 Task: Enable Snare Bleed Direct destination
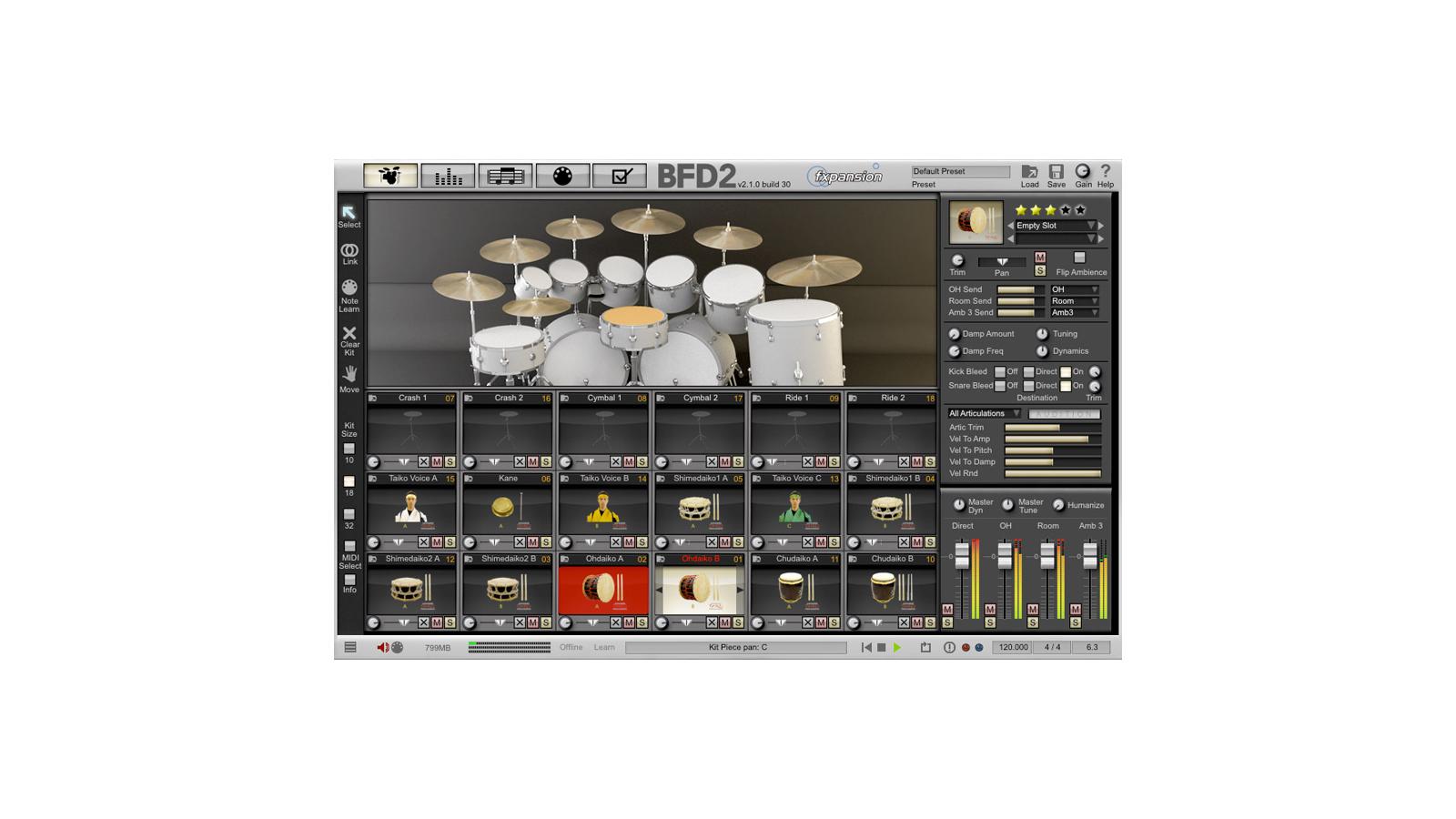click(1028, 386)
